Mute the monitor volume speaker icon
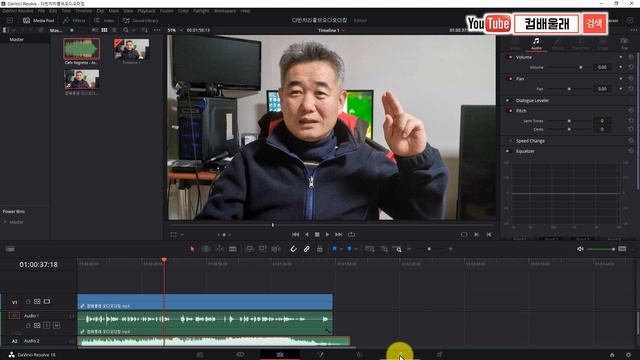This screenshot has height=360, width=640. click(x=580, y=249)
